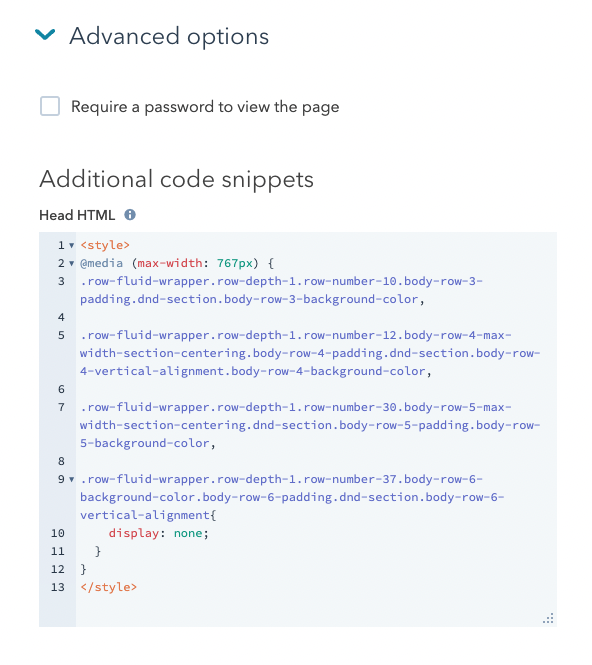Fold line 1 style tag arrow

pos(72,245)
